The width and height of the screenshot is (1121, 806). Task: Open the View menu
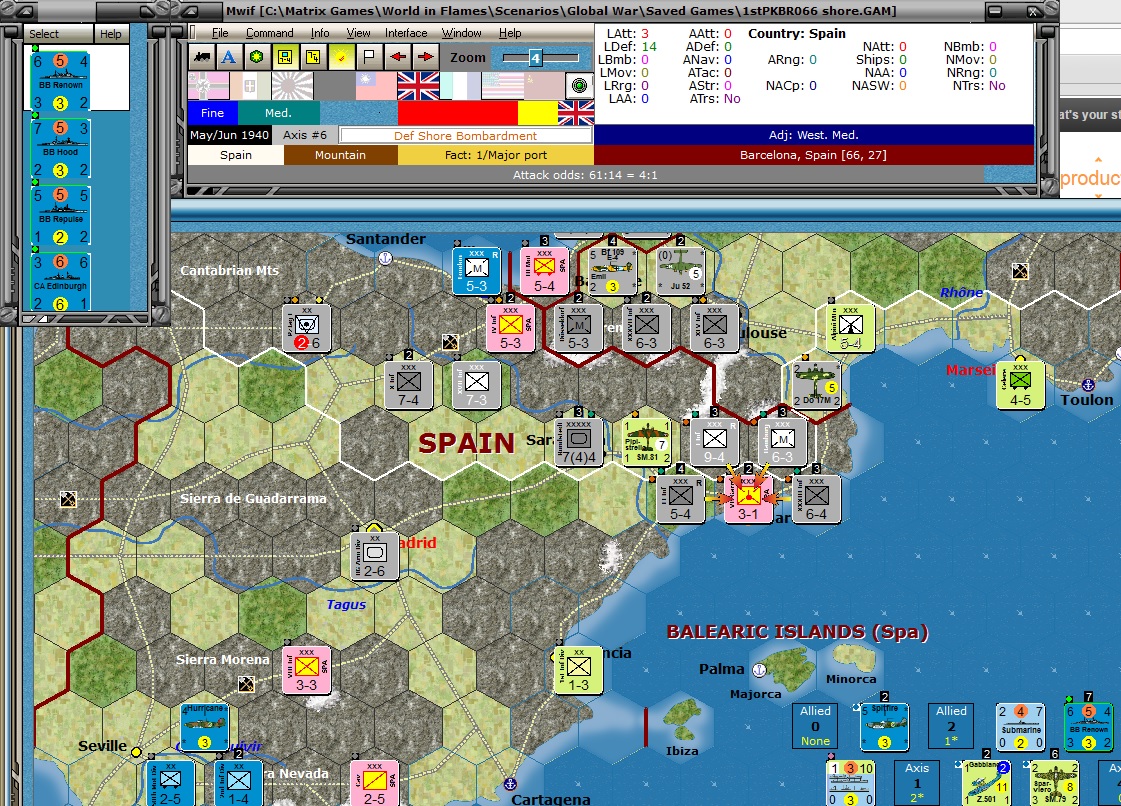[358, 33]
